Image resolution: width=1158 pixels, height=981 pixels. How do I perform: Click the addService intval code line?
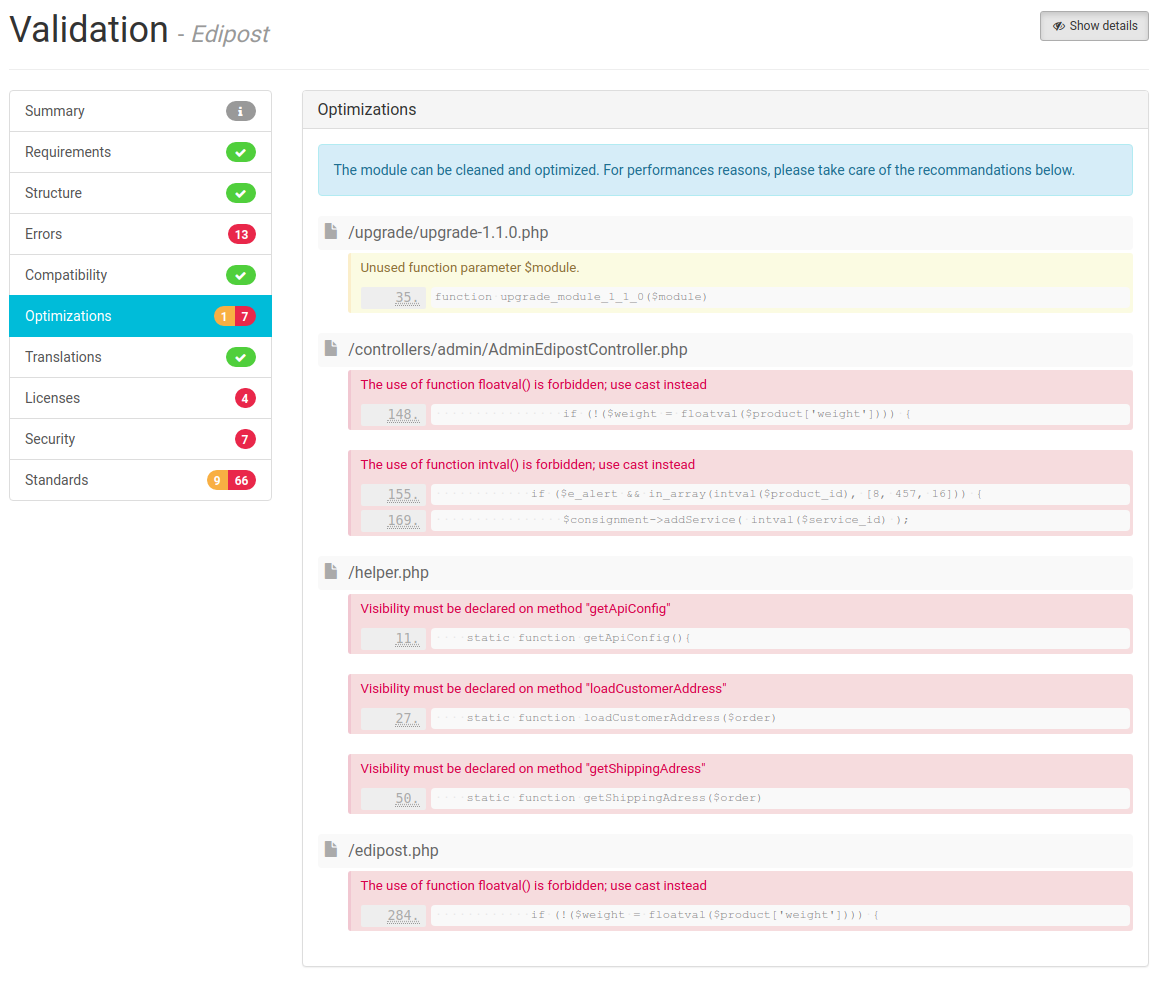(781, 520)
